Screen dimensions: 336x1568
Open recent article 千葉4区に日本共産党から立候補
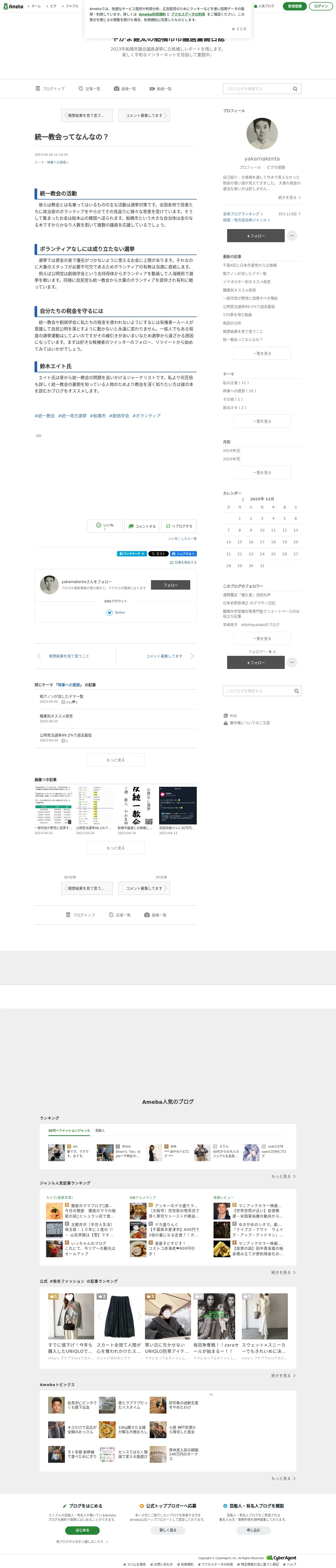(x=250, y=265)
